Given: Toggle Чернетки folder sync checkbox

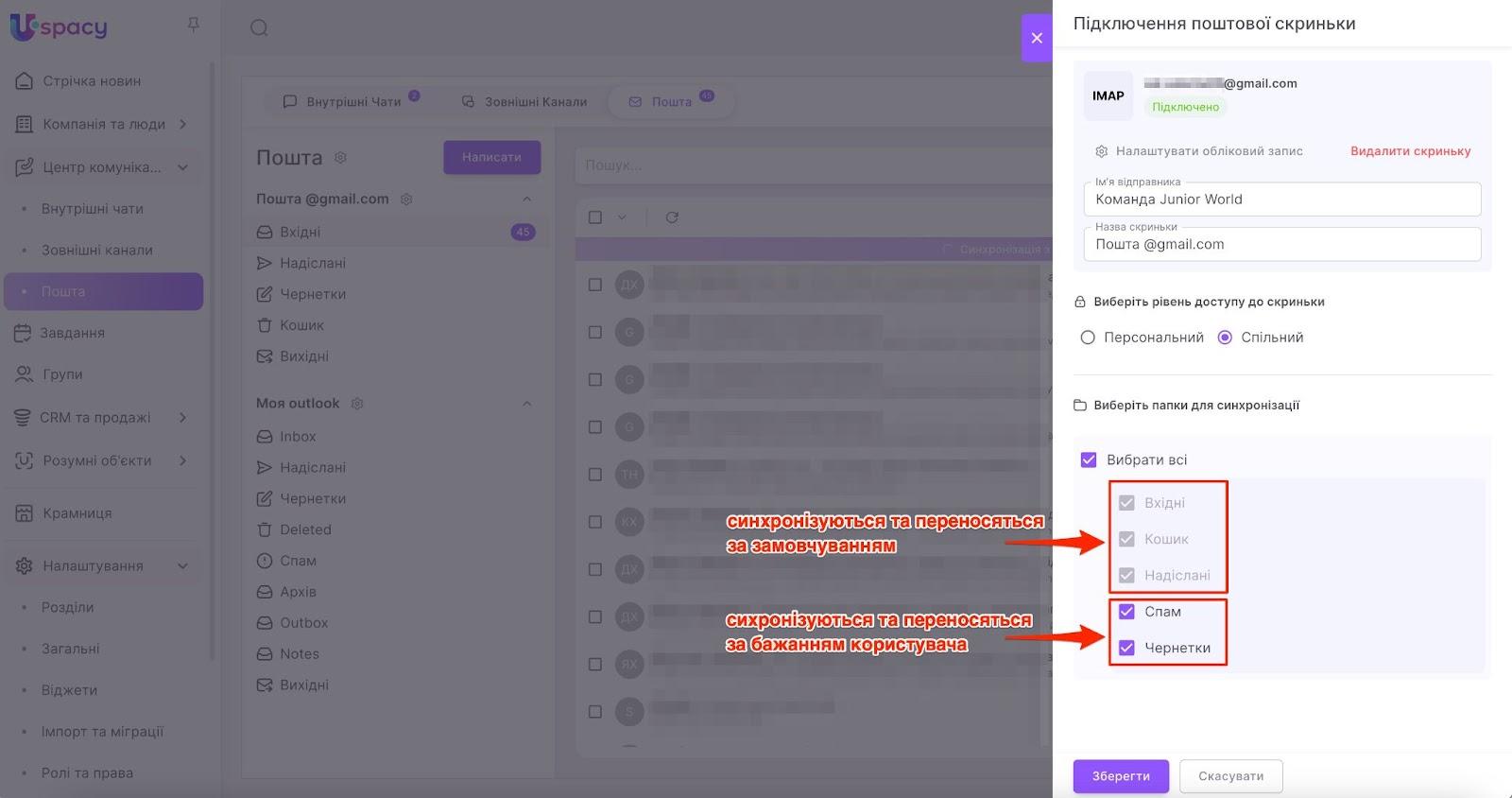Looking at the screenshot, I should pyautogui.click(x=1126, y=648).
